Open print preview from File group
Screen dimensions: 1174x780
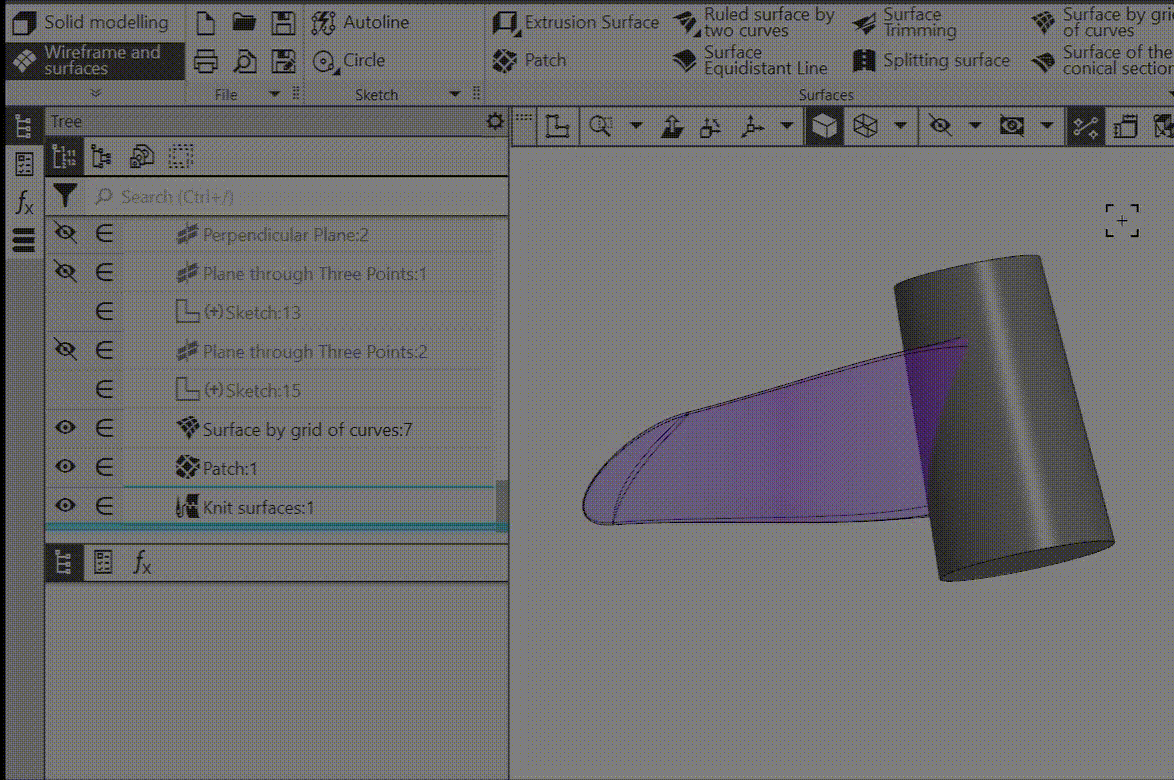pos(245,61)
